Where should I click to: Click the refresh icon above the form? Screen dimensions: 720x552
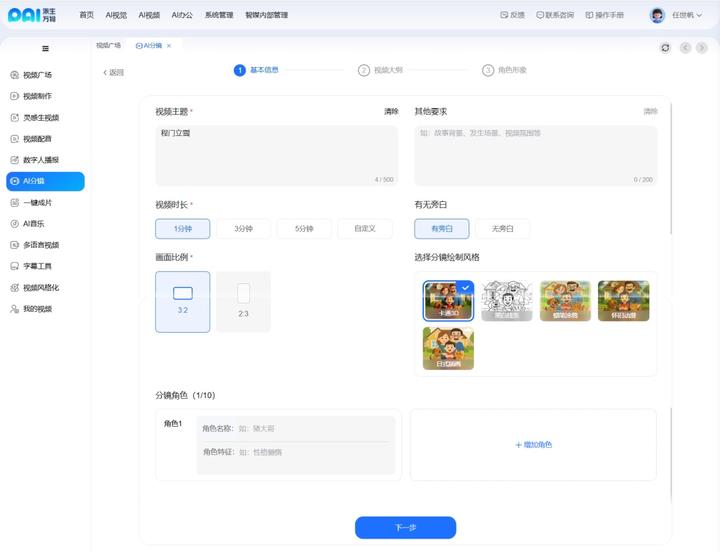665,47
